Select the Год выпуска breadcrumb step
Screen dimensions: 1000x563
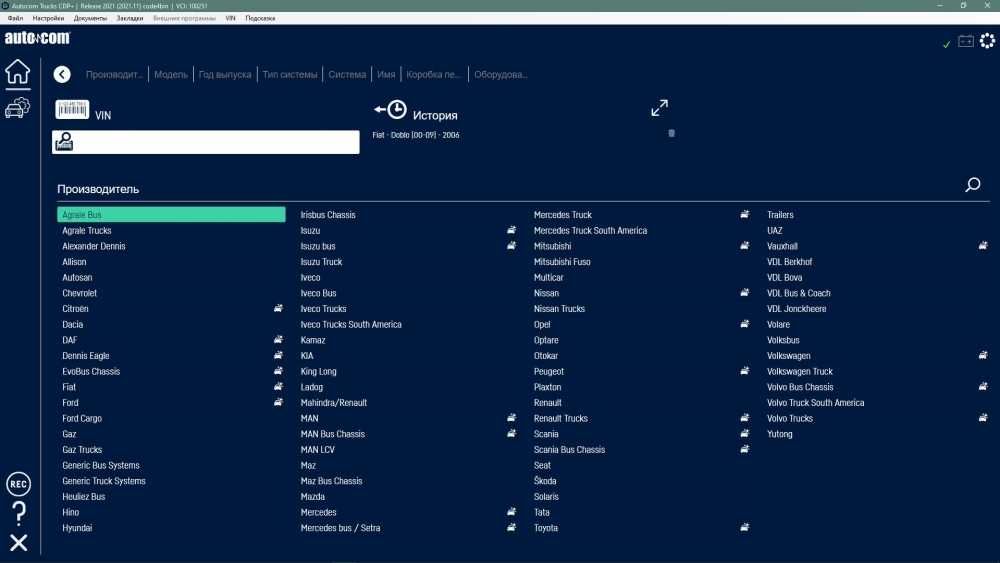pyautogui.click(x=224, y=75)
